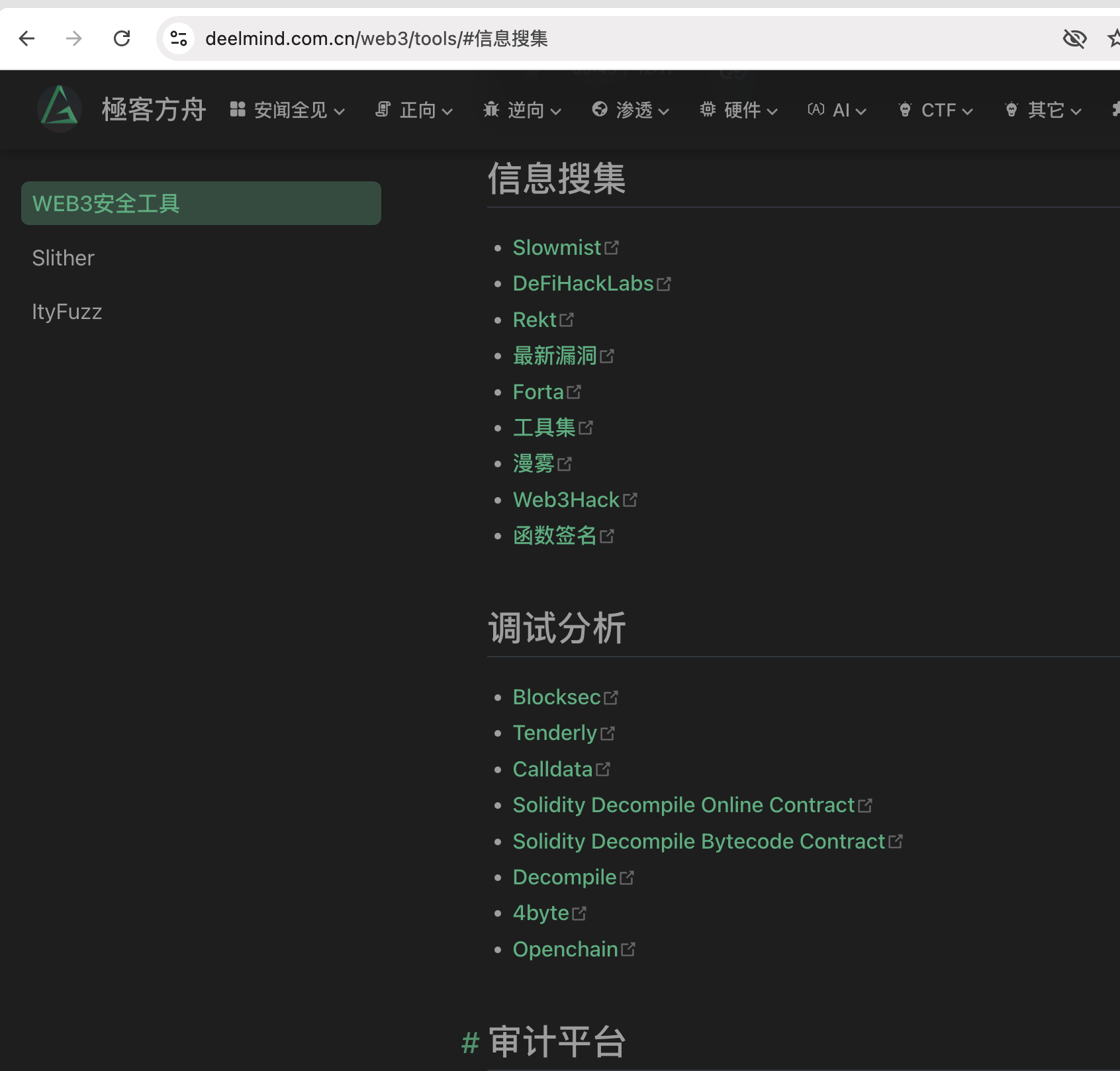Open the AI menu in navbar

pos(837,110)
